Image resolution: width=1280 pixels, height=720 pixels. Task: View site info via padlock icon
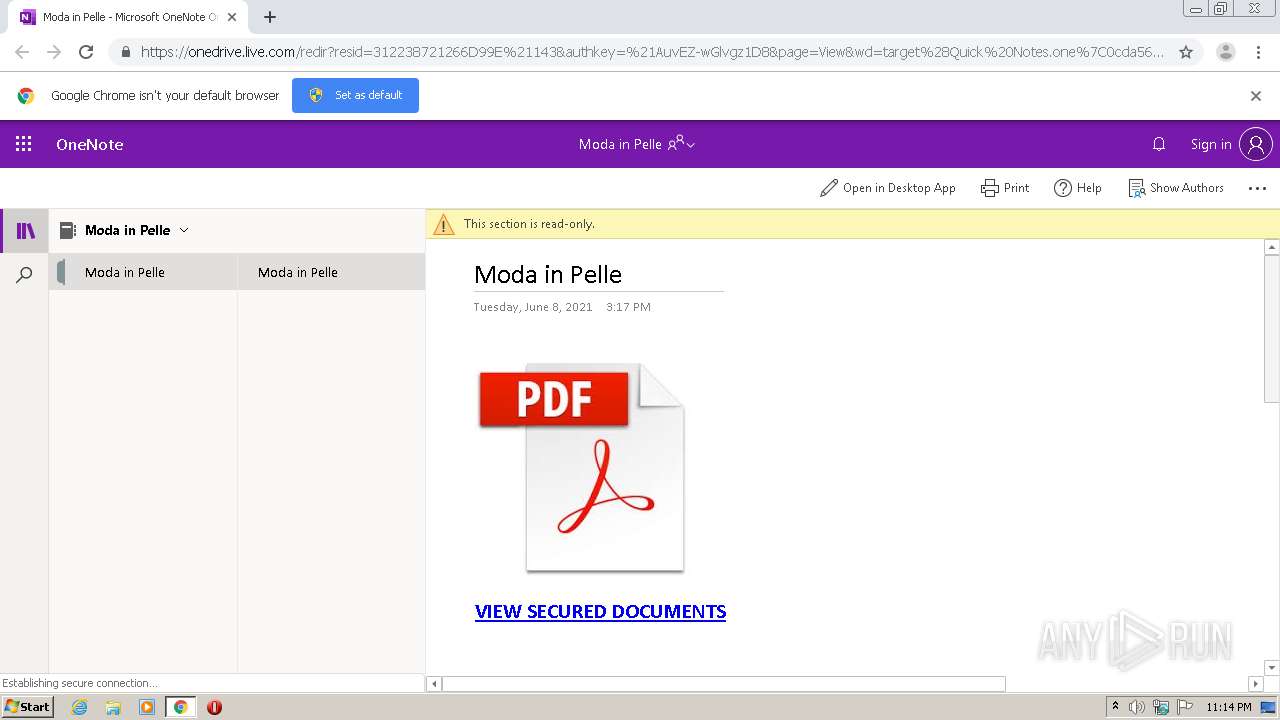pos(125,52)
